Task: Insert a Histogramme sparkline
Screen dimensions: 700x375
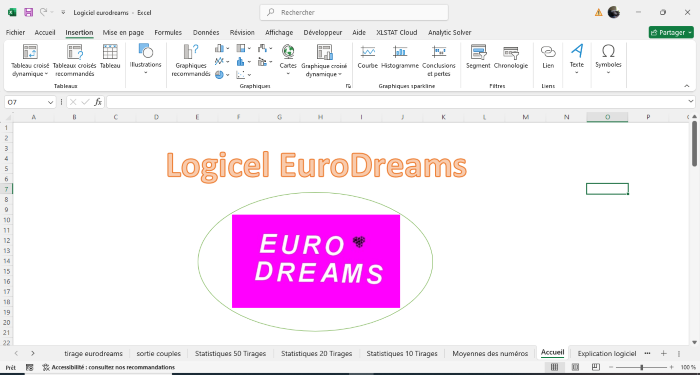Action: click(x=400, y=57)
